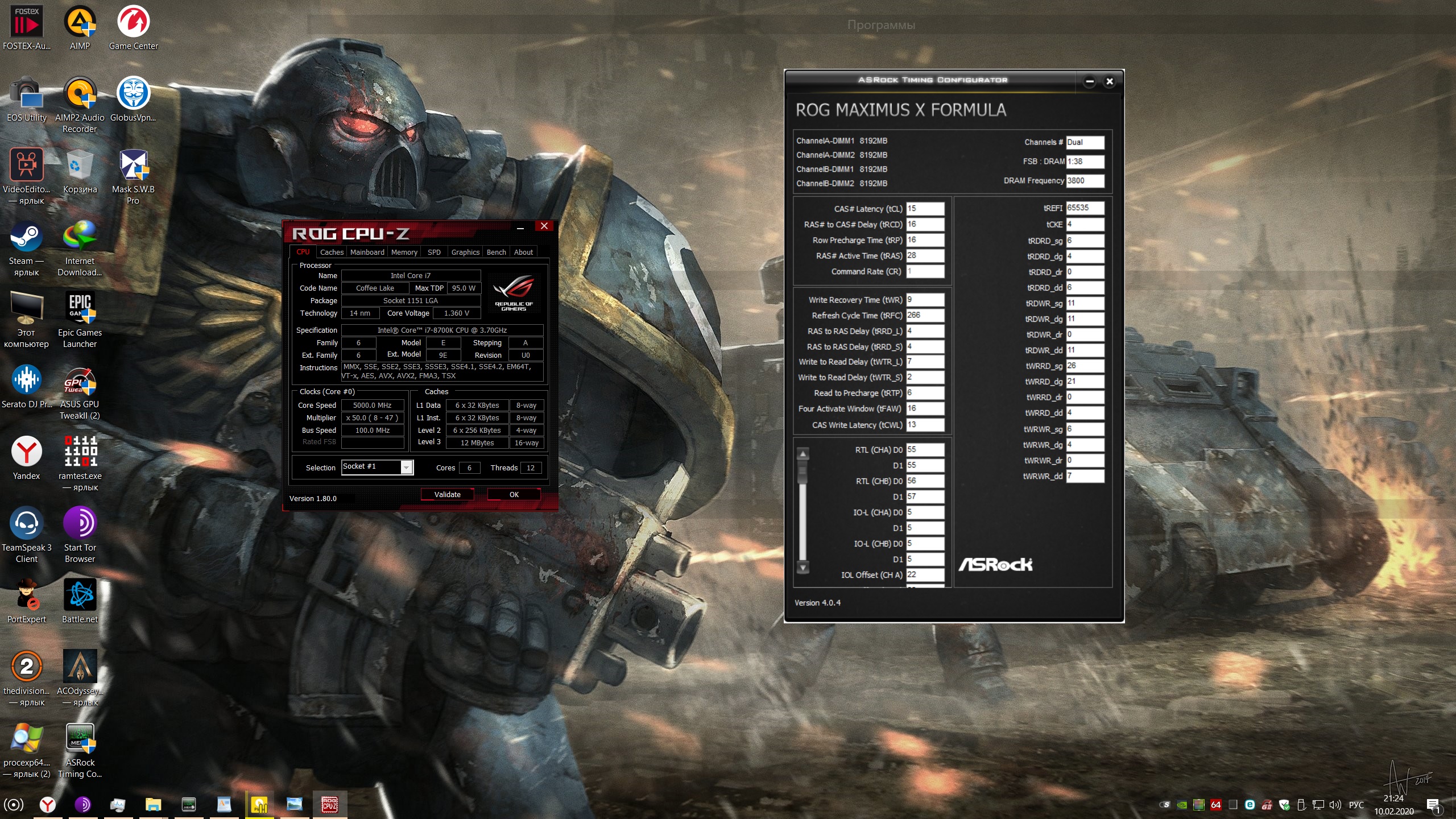Click the CAS# Latency (tCL) value field
Viewport: 1456px width, 819px height.
925,209
